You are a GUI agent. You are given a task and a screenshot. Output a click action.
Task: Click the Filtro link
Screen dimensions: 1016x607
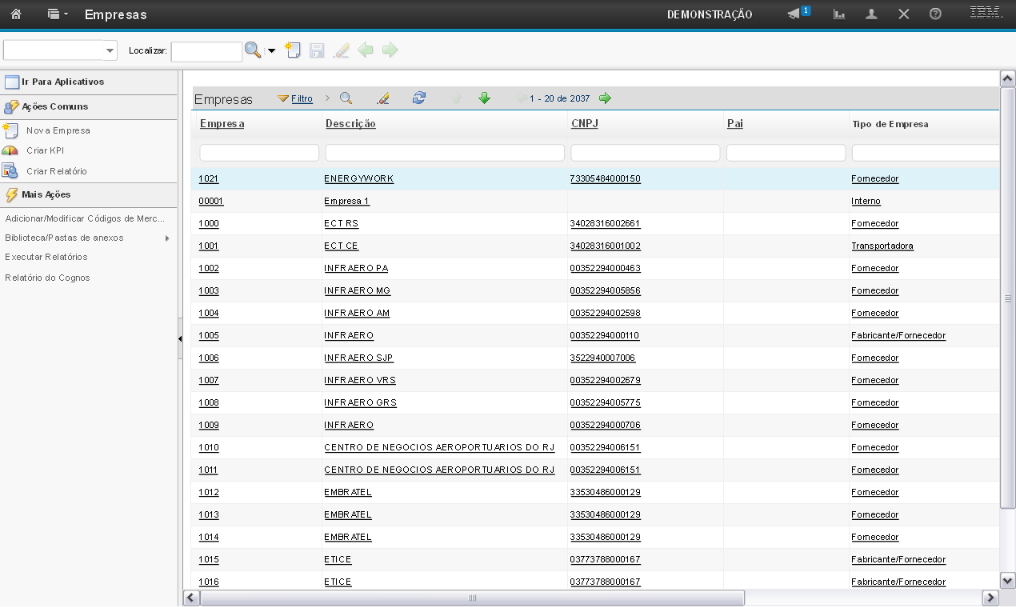pos(302,98)
